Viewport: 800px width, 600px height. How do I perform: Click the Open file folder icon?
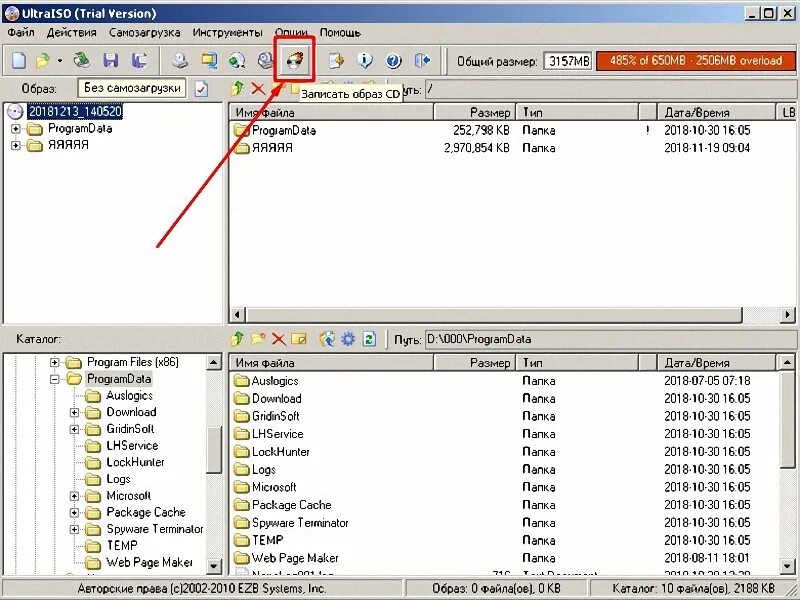43,60
